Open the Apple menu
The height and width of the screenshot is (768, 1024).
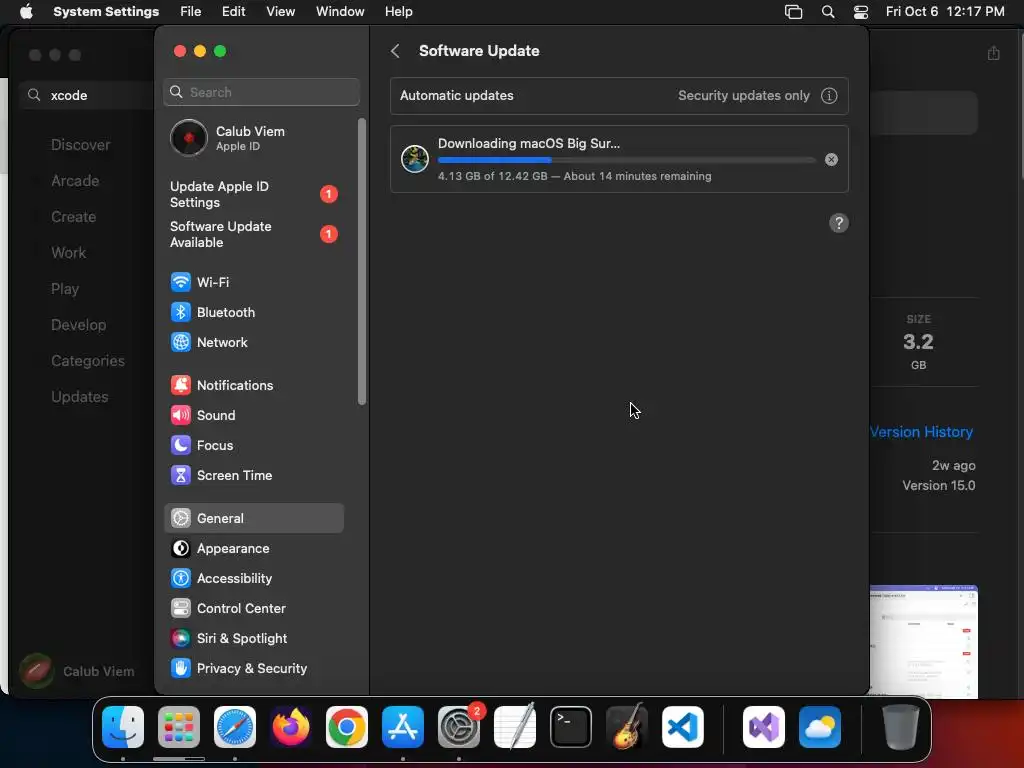[26, 12]
